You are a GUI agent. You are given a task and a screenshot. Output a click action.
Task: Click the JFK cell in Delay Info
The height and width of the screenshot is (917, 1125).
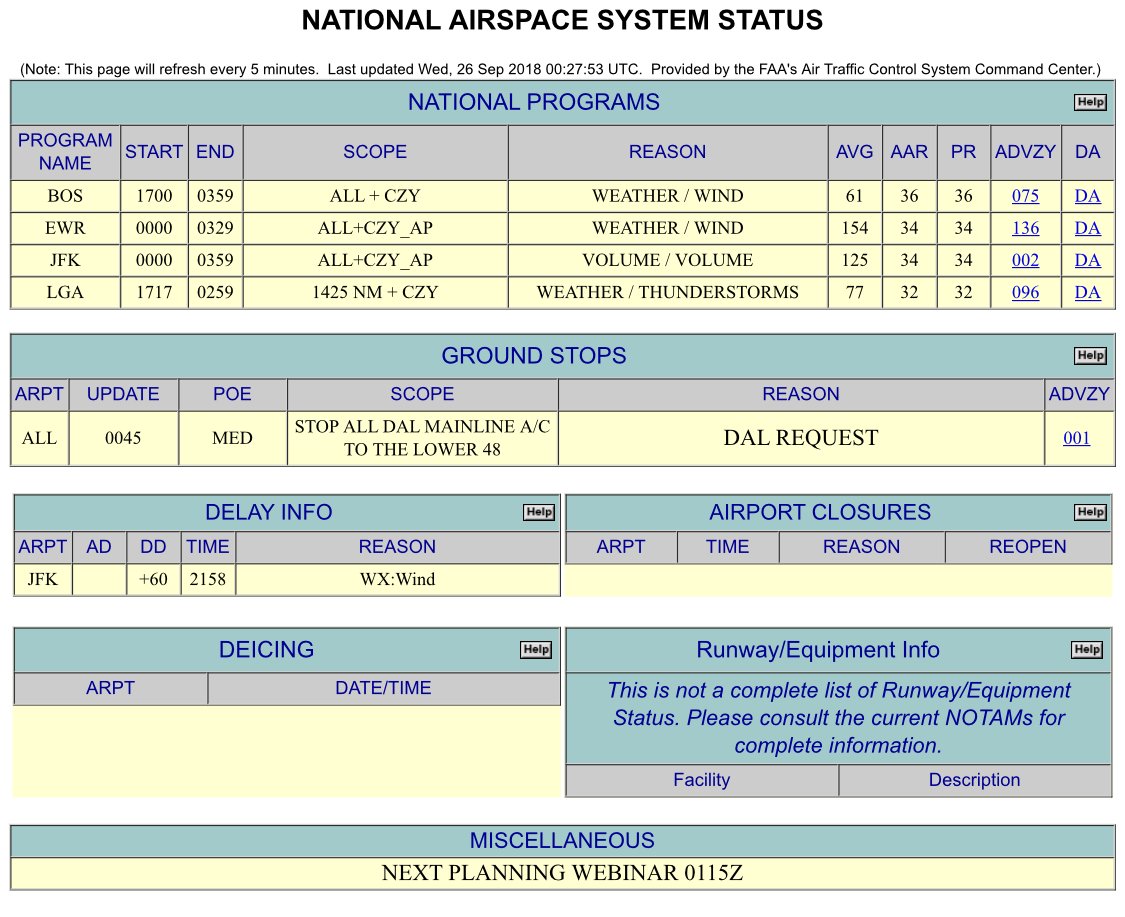coord(42,579)
